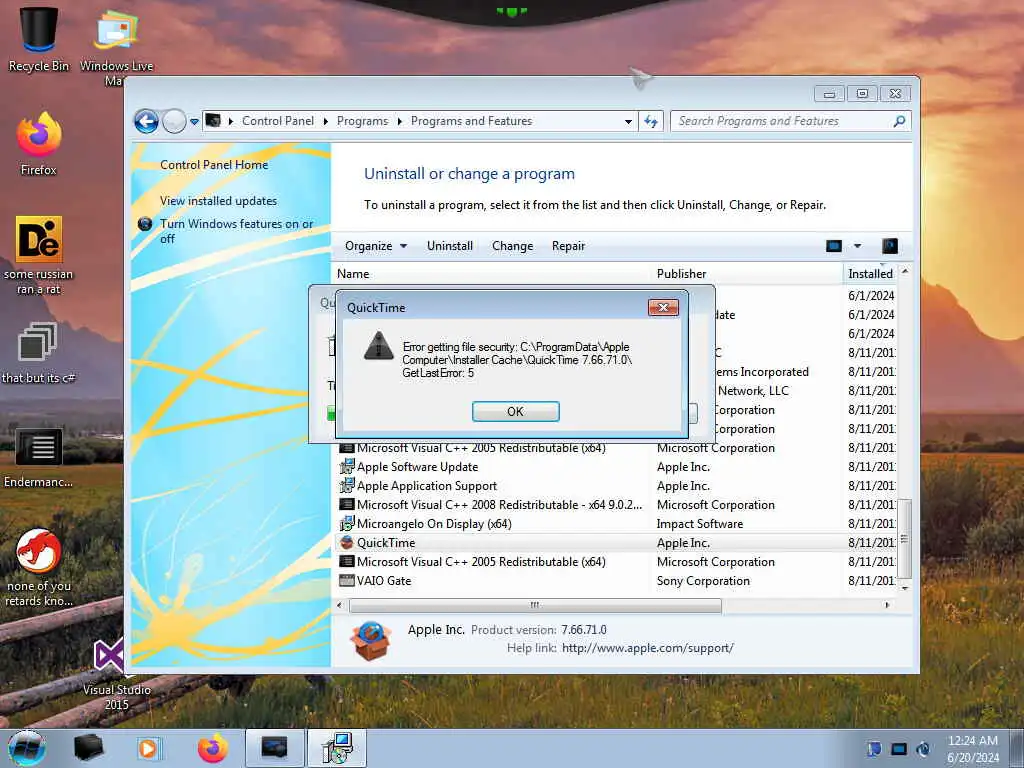
Task: Open View installed updates link
Action: (x=218, y=200)
